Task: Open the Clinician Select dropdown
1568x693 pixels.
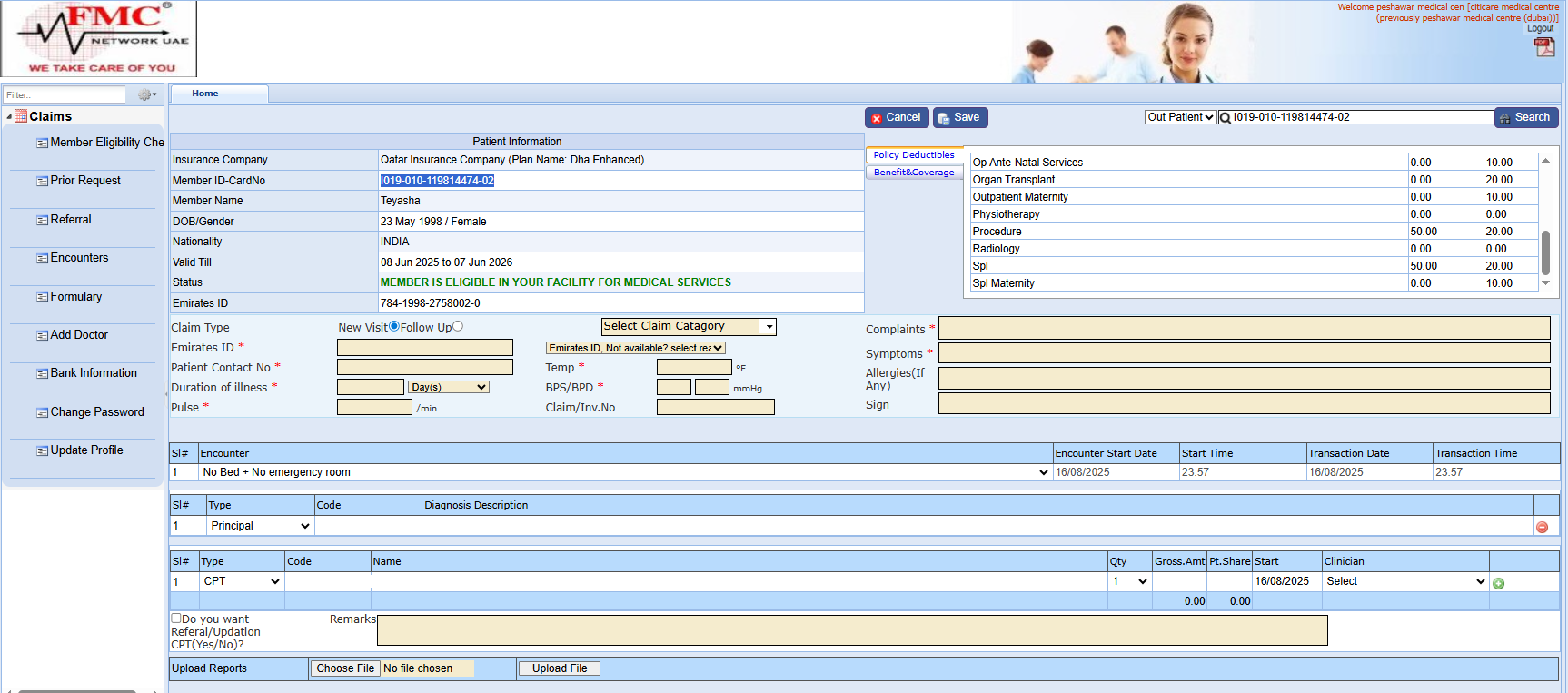Action: point(1404,581)
